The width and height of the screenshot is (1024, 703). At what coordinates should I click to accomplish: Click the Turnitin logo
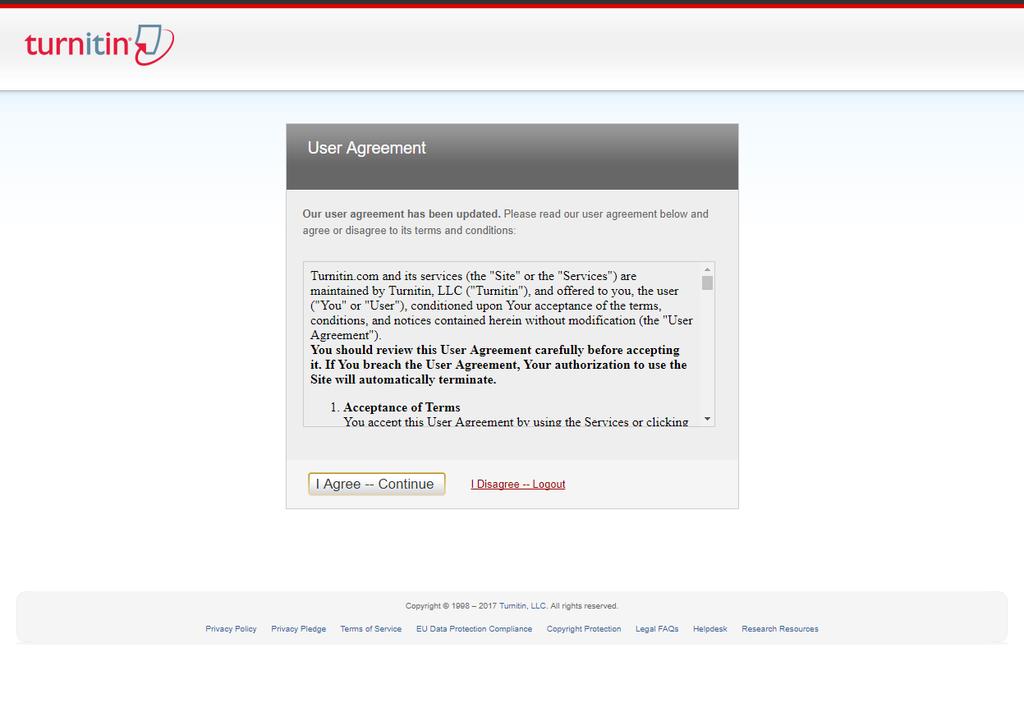[x=99, y=44]
